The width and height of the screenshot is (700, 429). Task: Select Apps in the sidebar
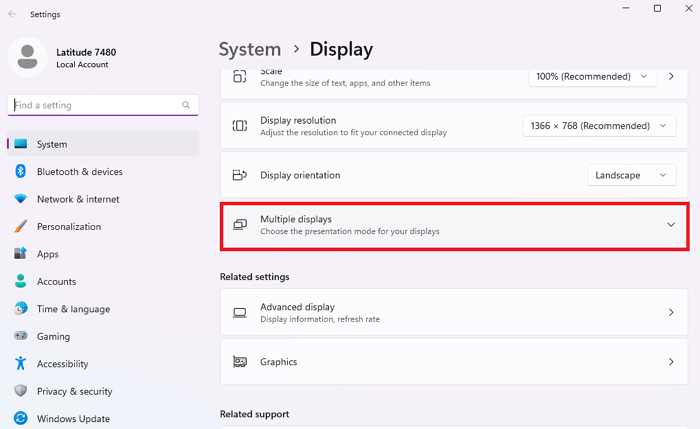pyautogui.click(x=48, y=254)
